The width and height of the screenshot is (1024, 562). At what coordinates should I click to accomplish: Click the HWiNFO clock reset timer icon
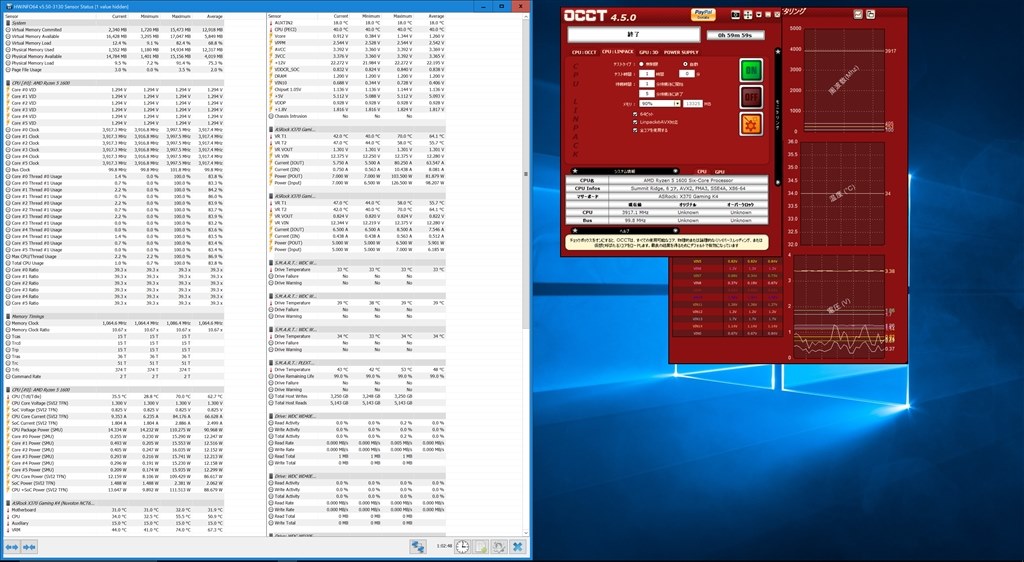tap(462, 546)
